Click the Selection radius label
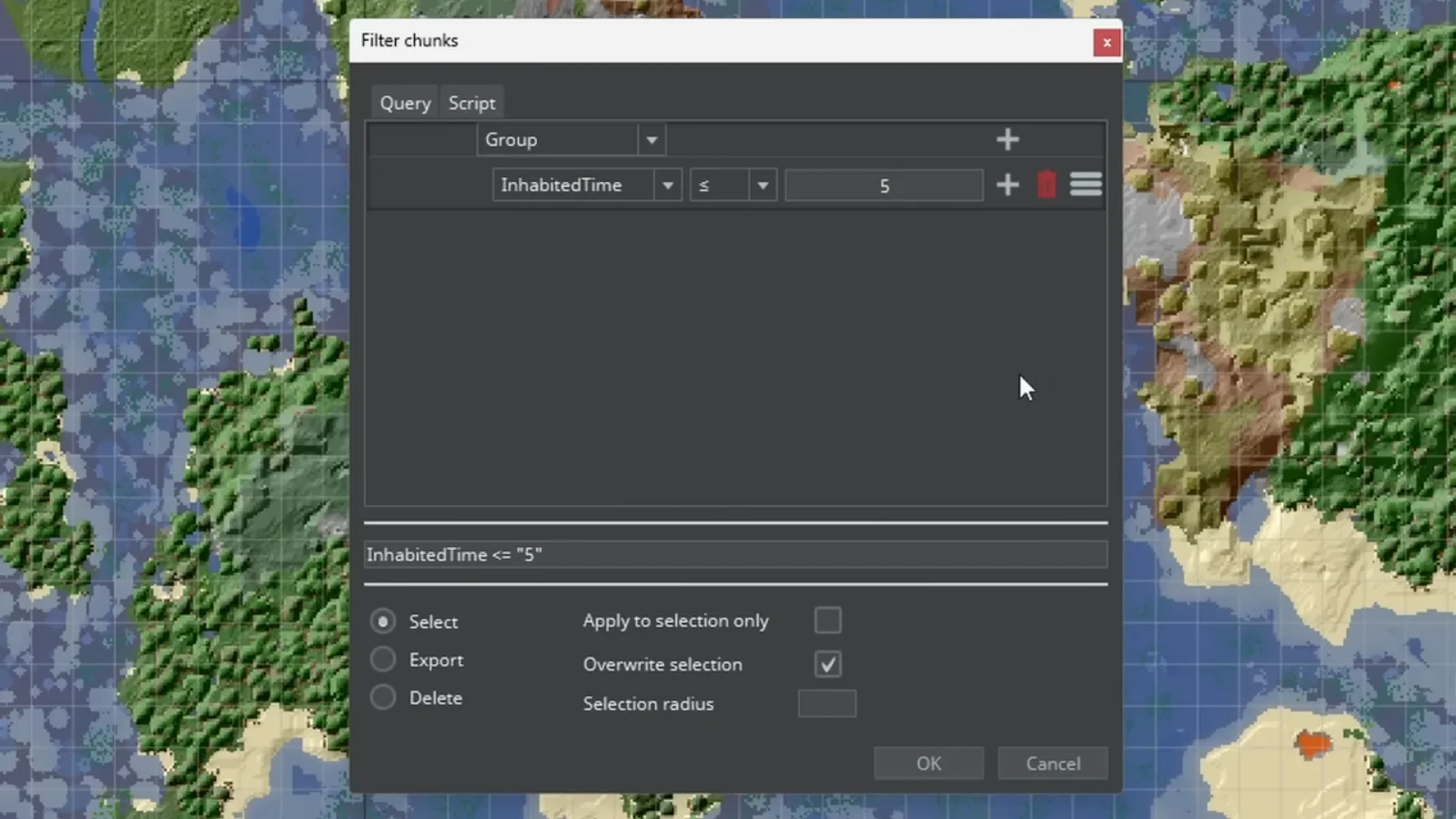This screenshot has width=1456, height=819. click(x=648, y=703)
